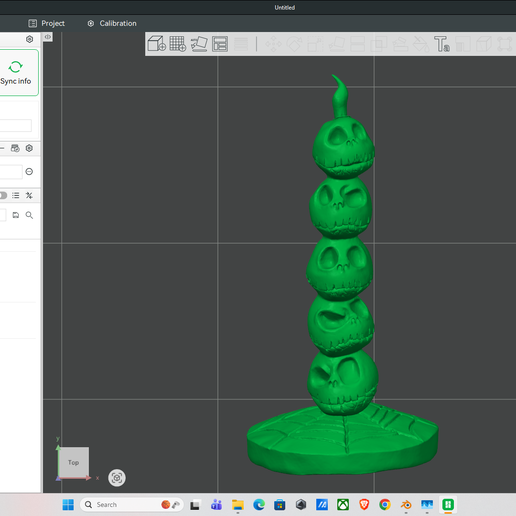Open the Calibration menu
This screenshot has width=516, height=516.
coord(112,23)
